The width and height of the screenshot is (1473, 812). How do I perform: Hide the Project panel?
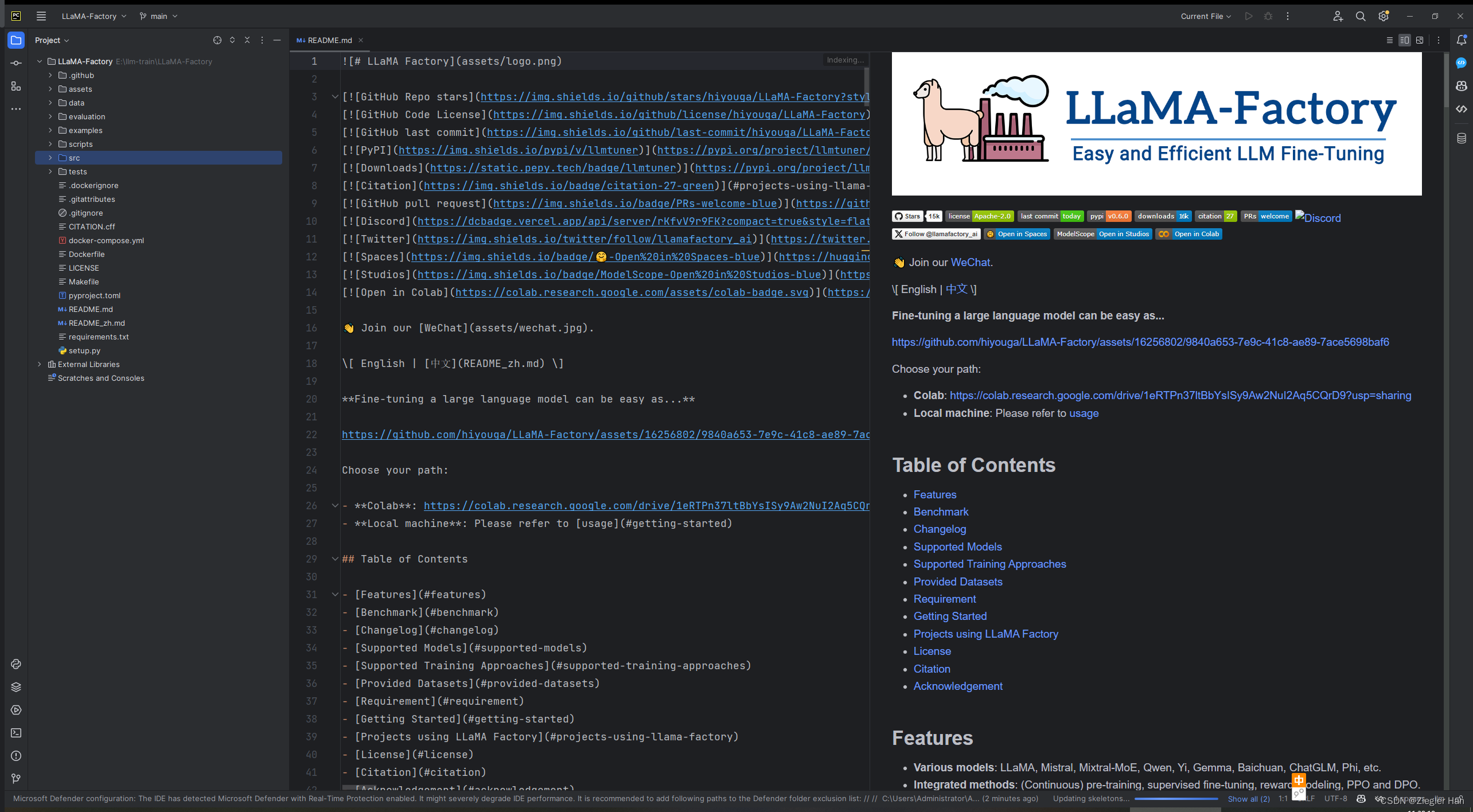tap(277, 40)
